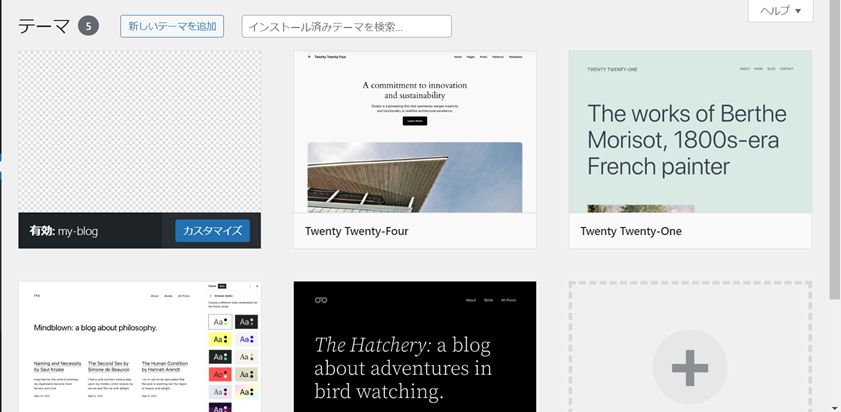
Task: Select the Twenty Twenty-One theme thumbnail
Action: (x=690, y=132)
